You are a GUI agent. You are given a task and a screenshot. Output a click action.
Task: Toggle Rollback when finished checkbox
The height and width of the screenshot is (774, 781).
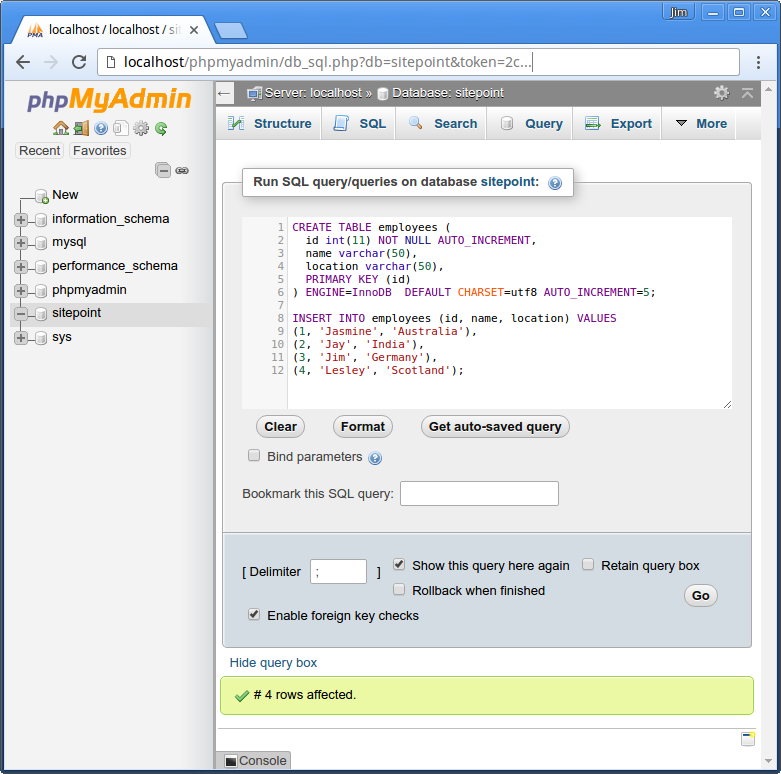click(x=399, y=590)
